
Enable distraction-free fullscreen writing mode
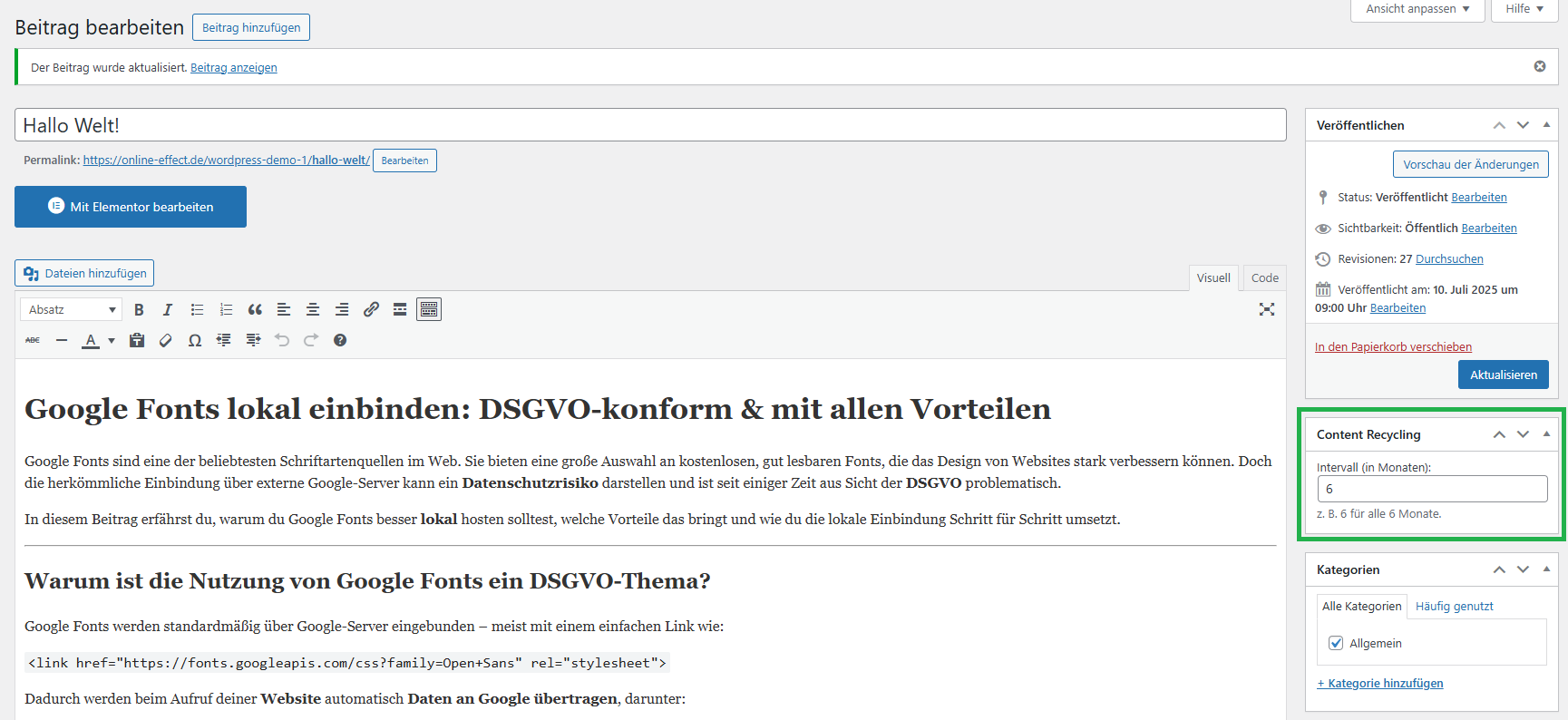click(1267, 309)
